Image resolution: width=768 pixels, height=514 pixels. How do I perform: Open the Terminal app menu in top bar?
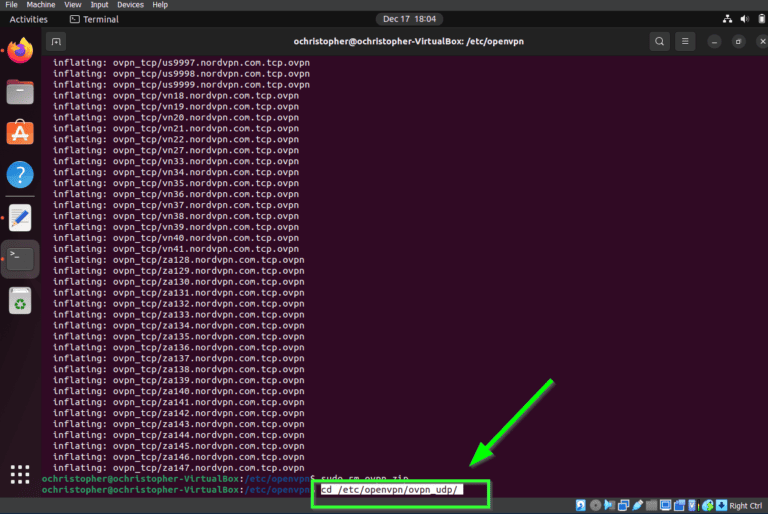94,19
